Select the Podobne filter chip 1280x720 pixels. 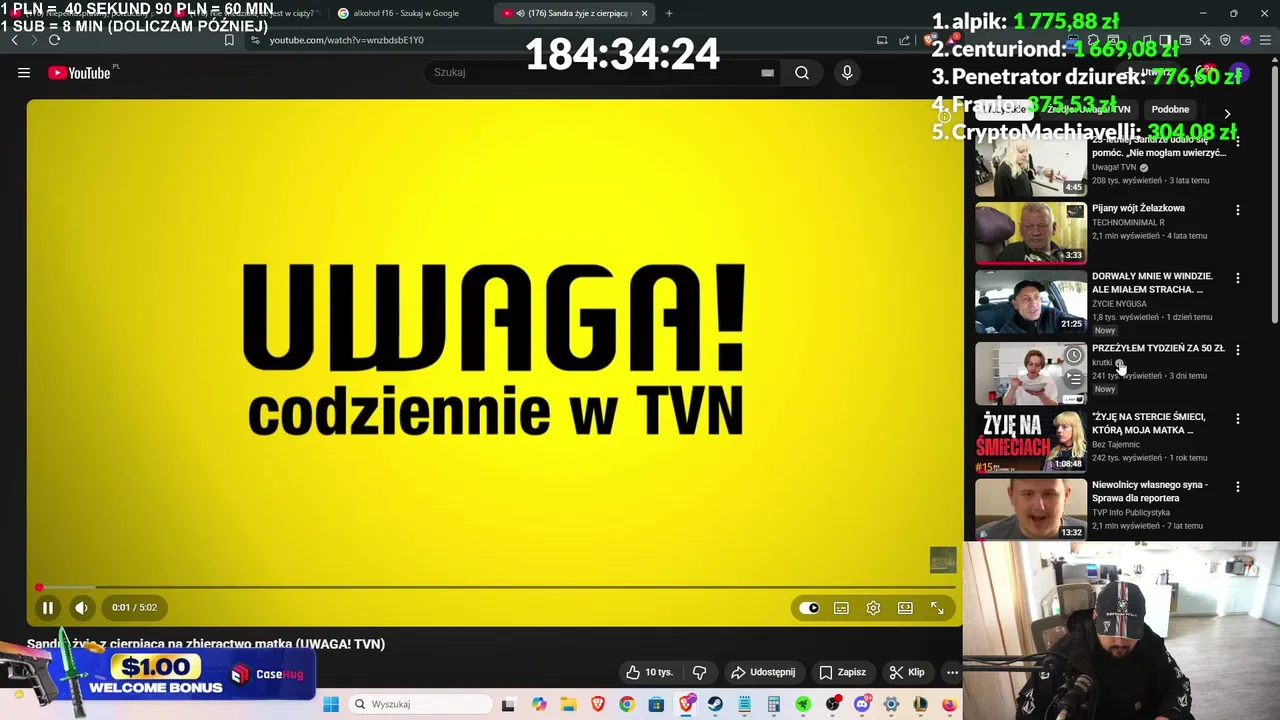(x=1170, y=109)
